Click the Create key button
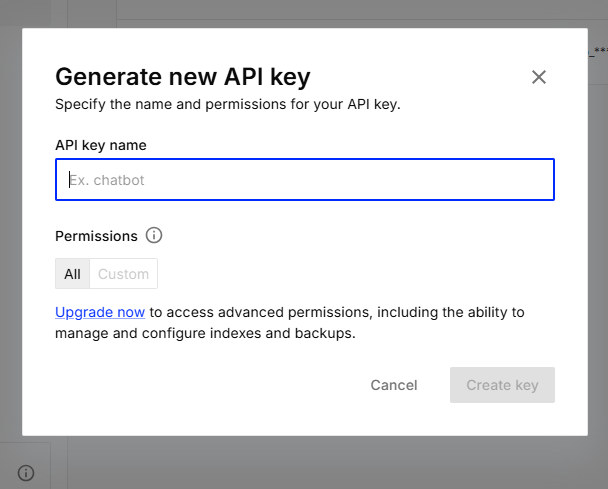The image size is (608, 489). 502,385
